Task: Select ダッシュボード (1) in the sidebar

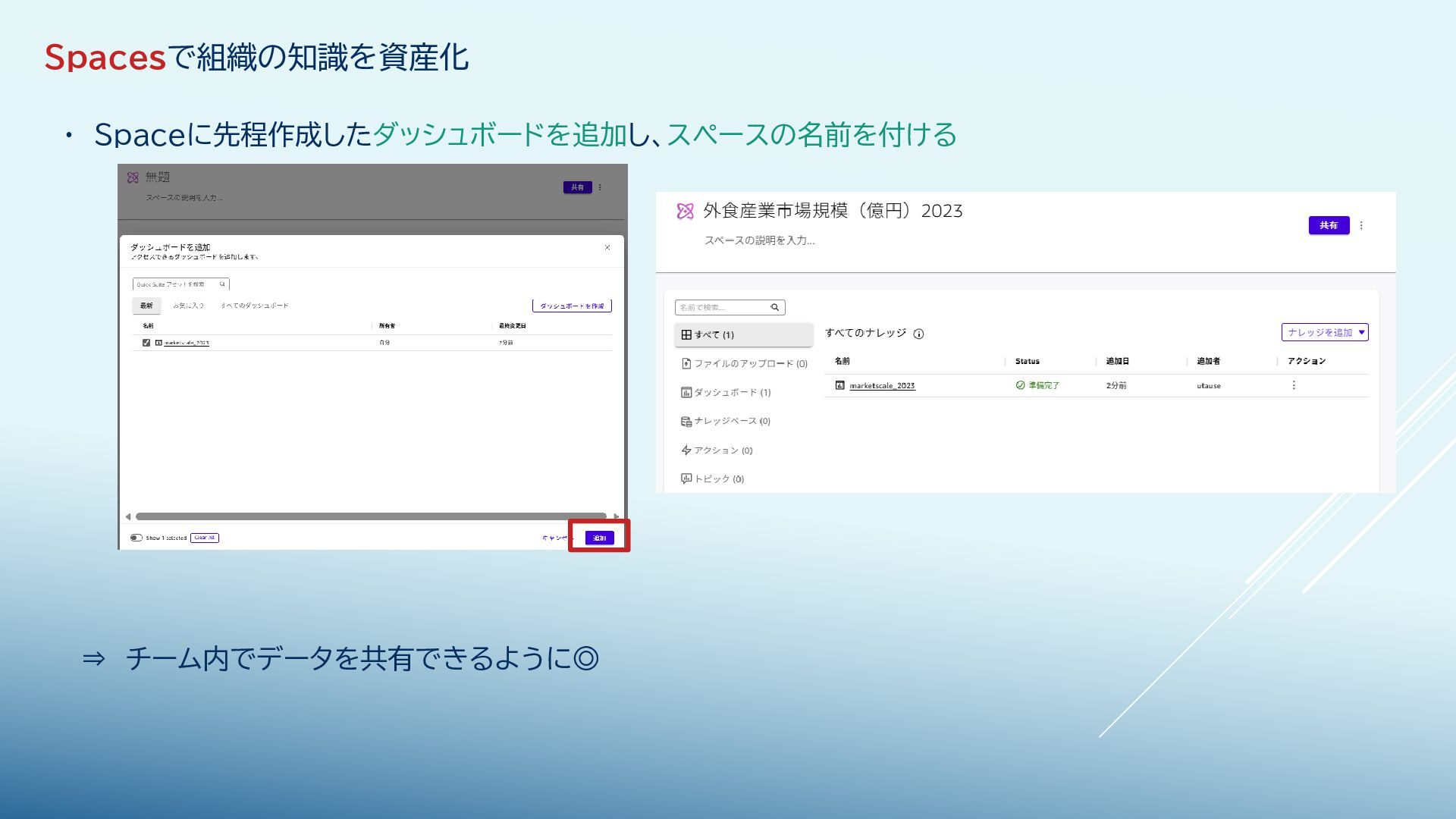Action: point(726,393)
